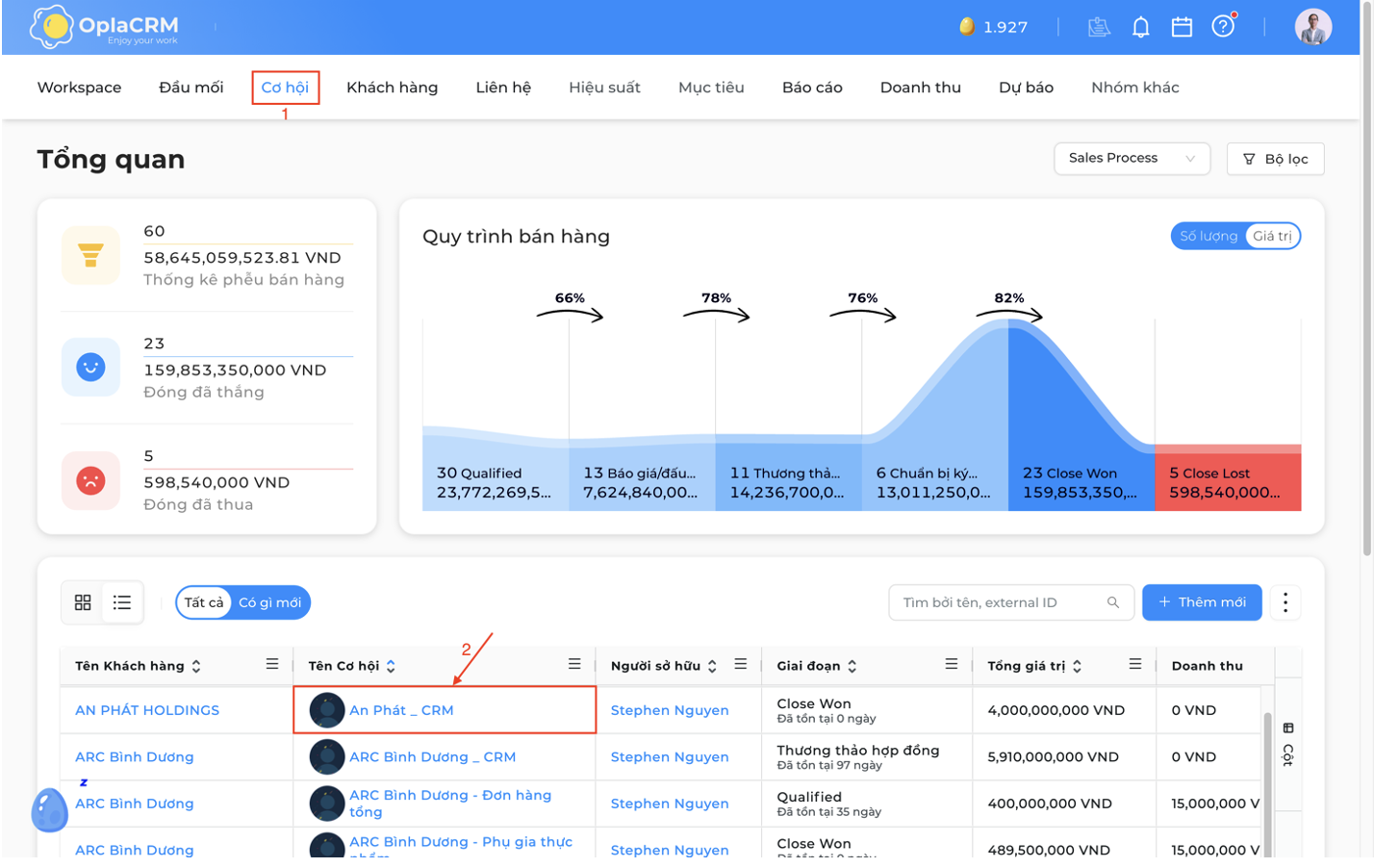1374x868 pixels.
Task: Open Người sở hữu column menu icon
Action: pos(741,664)
